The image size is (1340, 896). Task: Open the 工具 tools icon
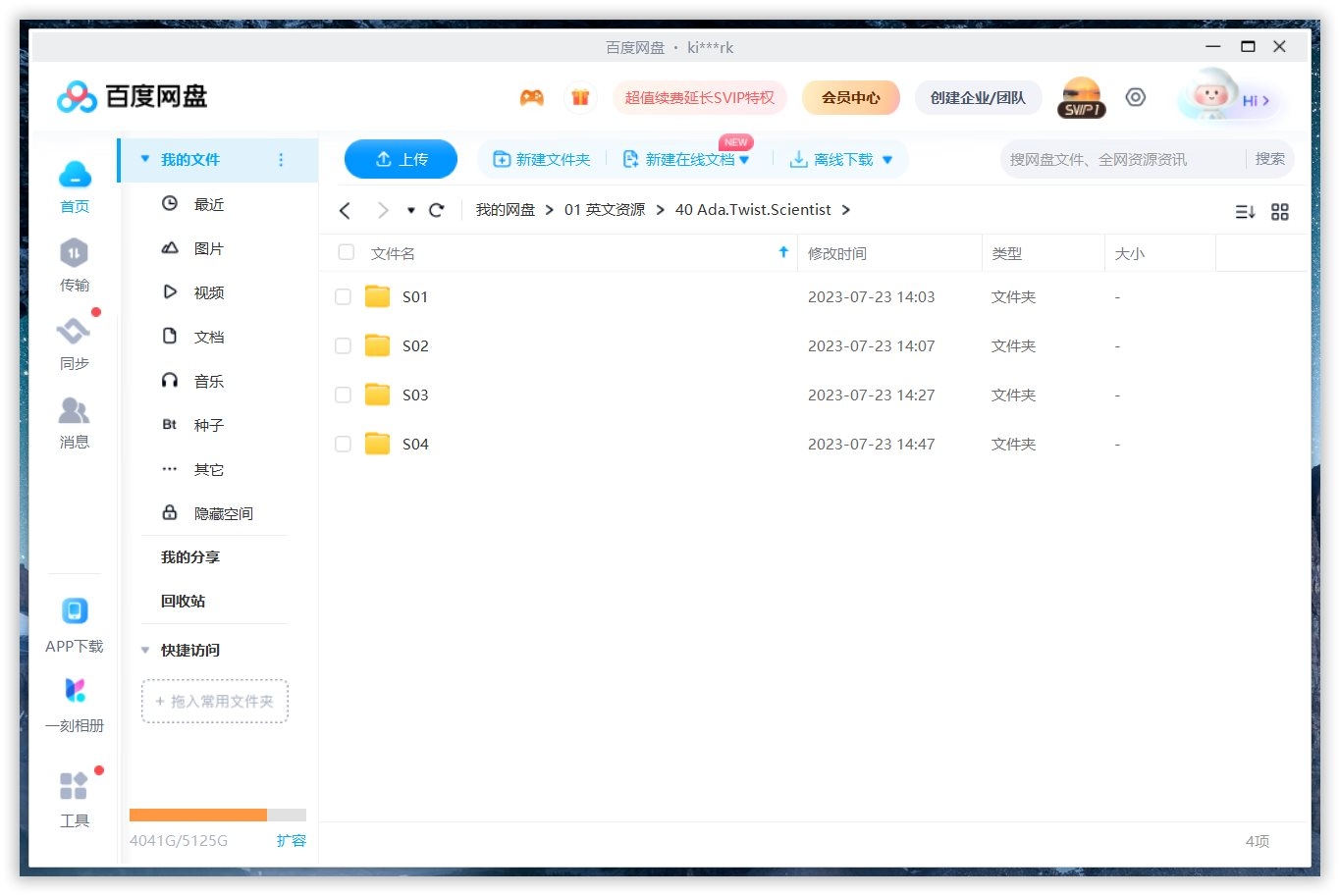[75, 786]
